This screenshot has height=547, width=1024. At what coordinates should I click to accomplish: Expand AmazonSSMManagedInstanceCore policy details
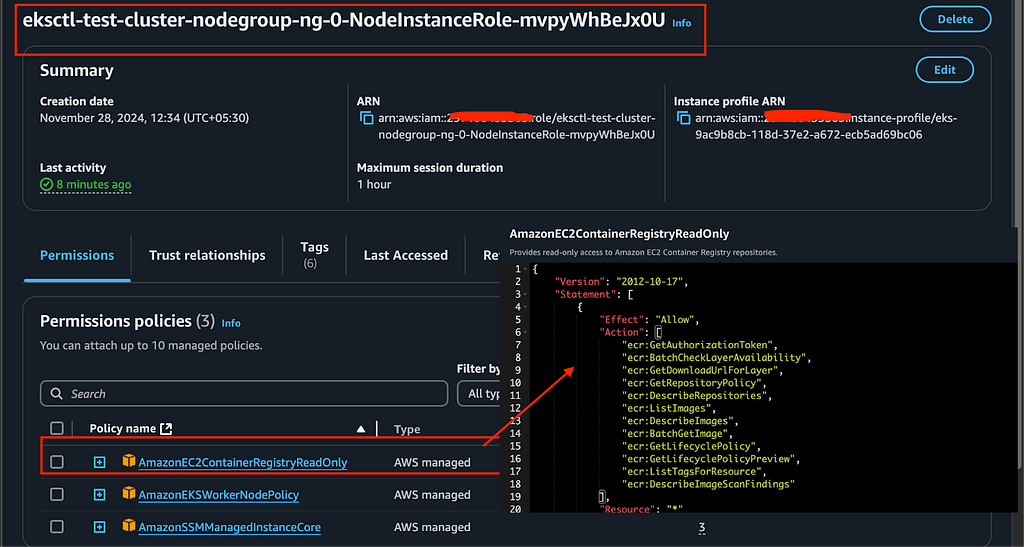(99, 527)
